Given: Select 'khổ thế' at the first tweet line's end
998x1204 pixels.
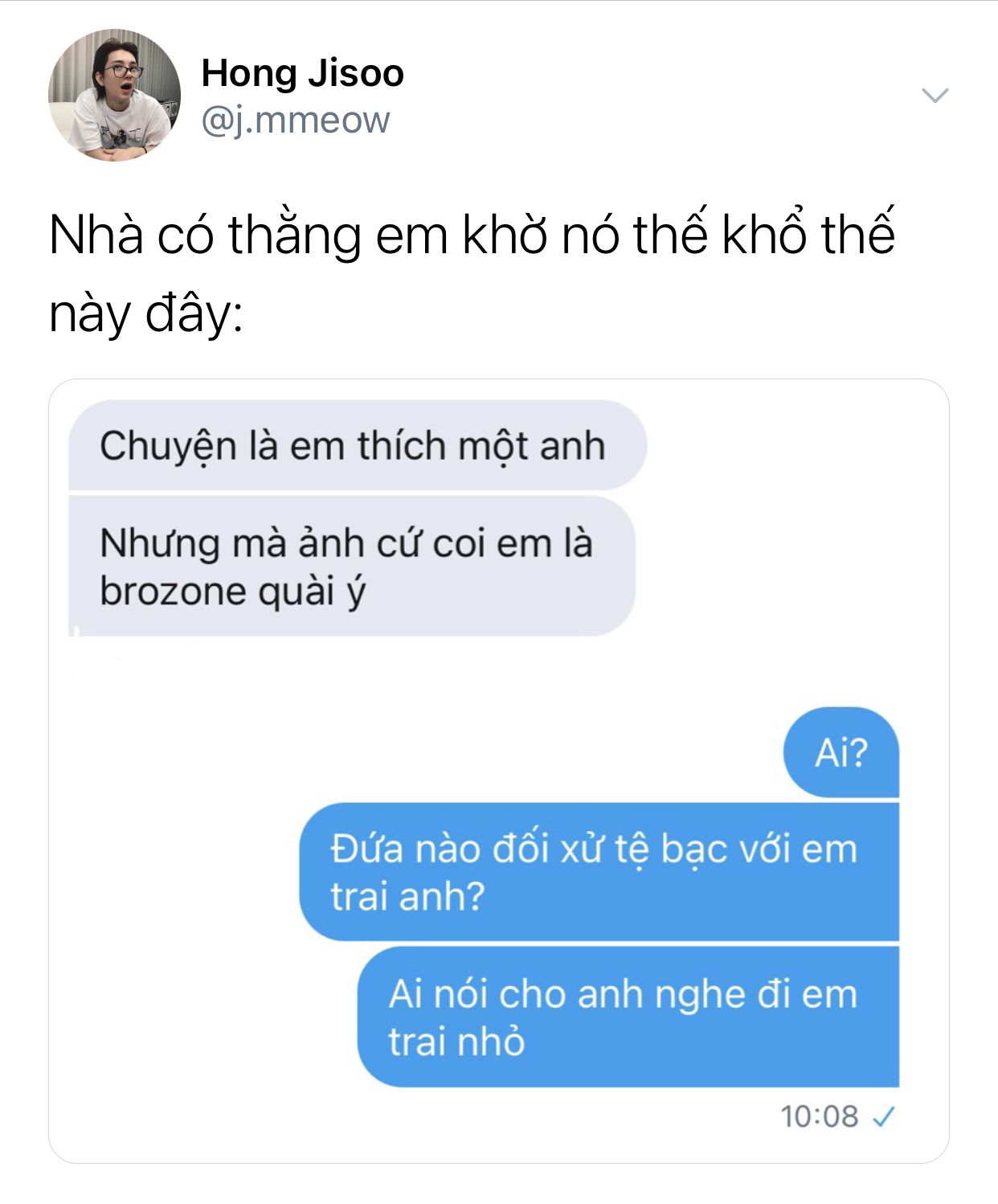Looking at the screenshot, I should click(x=808, y=234).
